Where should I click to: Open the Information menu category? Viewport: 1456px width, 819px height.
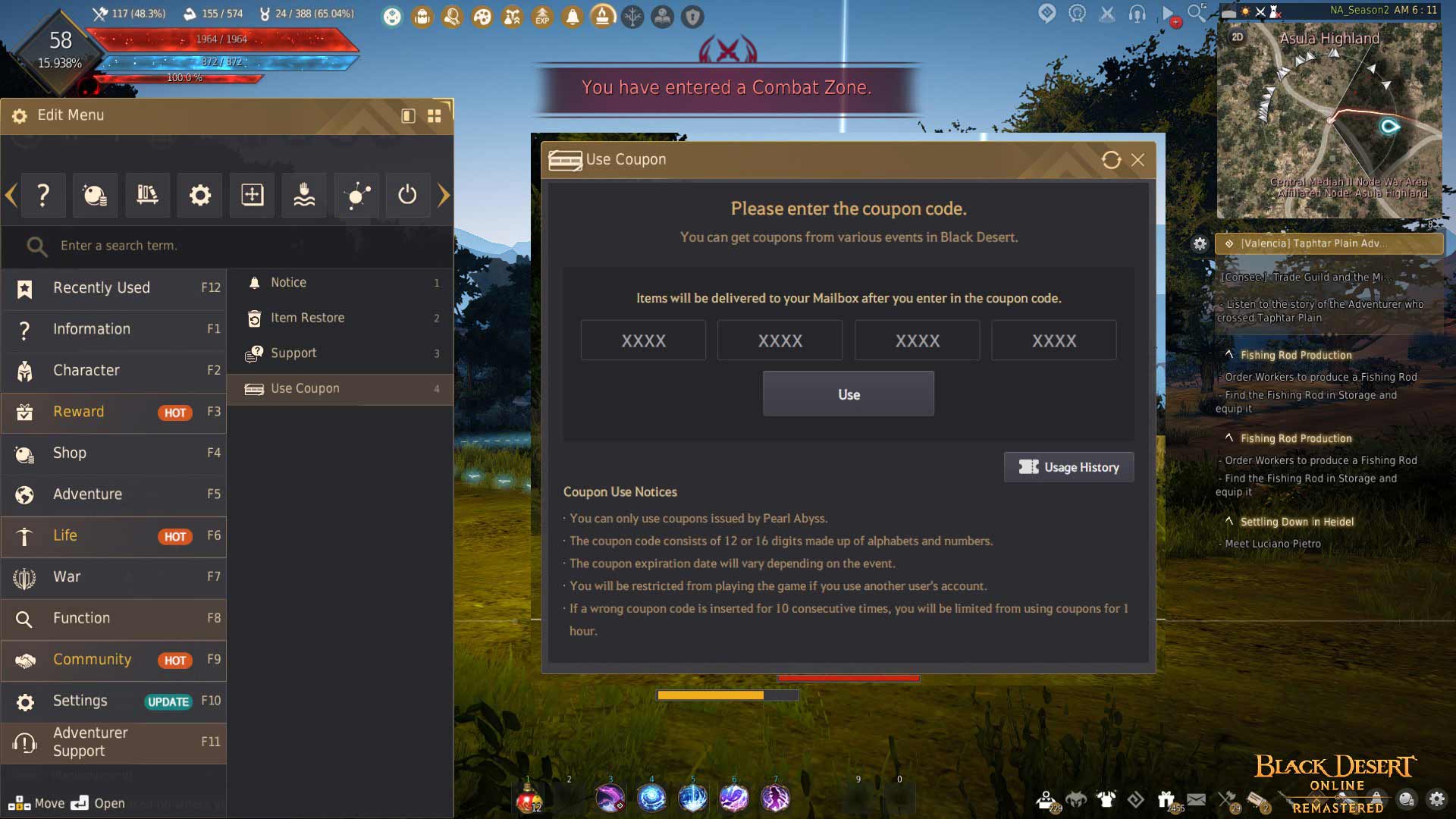coord(114,329)
